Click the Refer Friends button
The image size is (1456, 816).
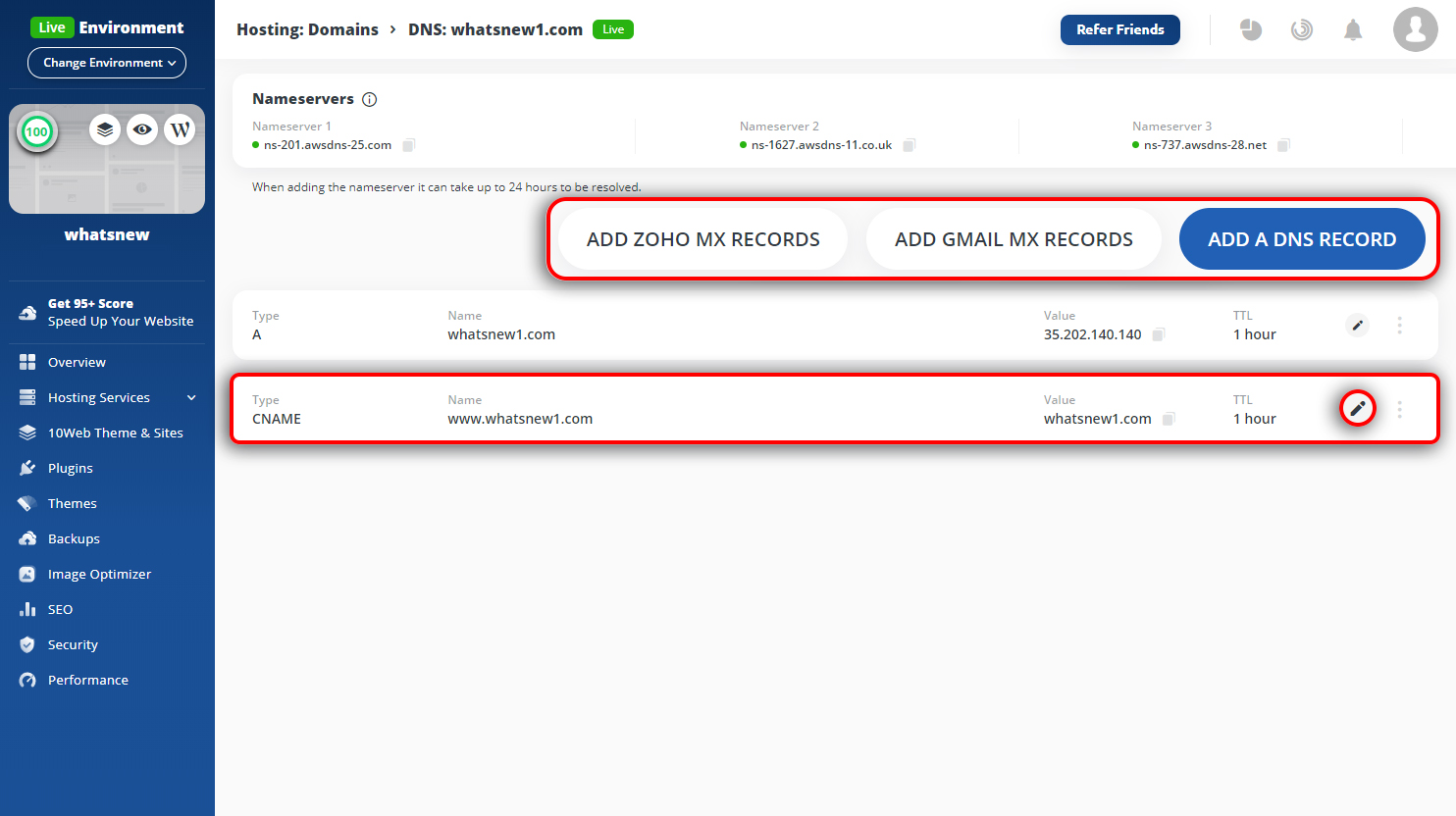[1120, 29]
